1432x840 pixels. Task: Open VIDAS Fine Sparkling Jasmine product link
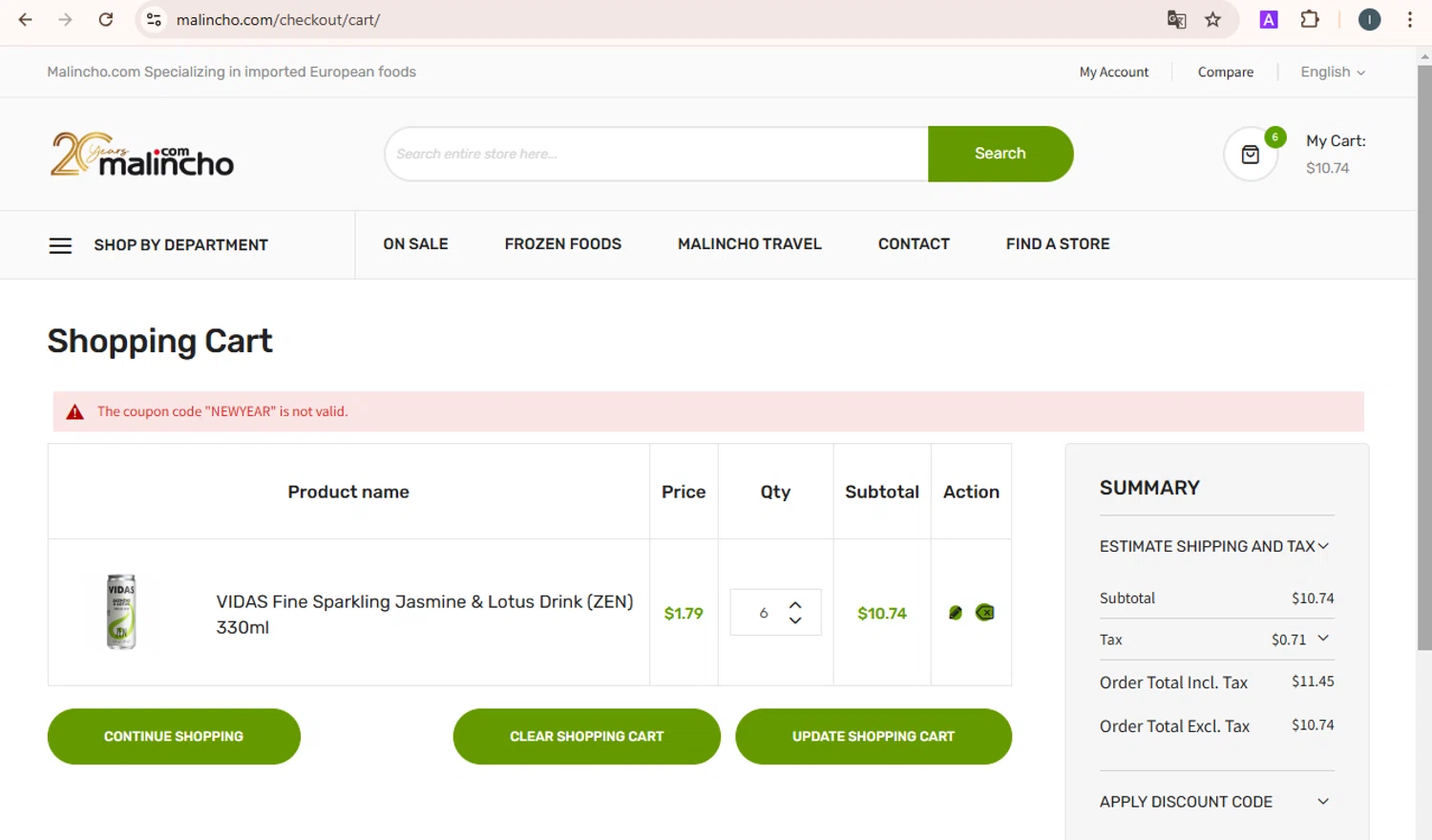(425, 614)
